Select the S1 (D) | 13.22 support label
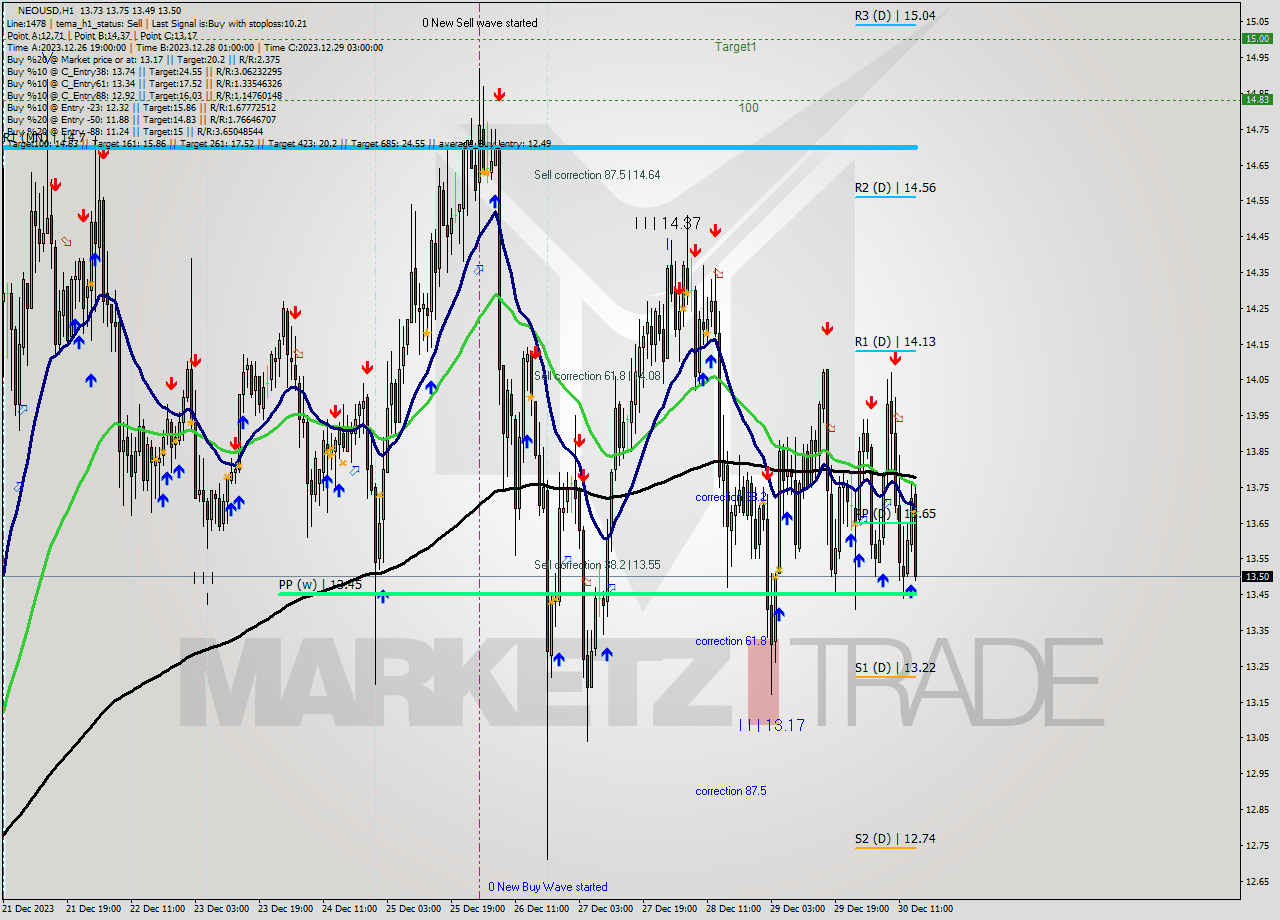The image size is (1280, 920). point(895,668)
